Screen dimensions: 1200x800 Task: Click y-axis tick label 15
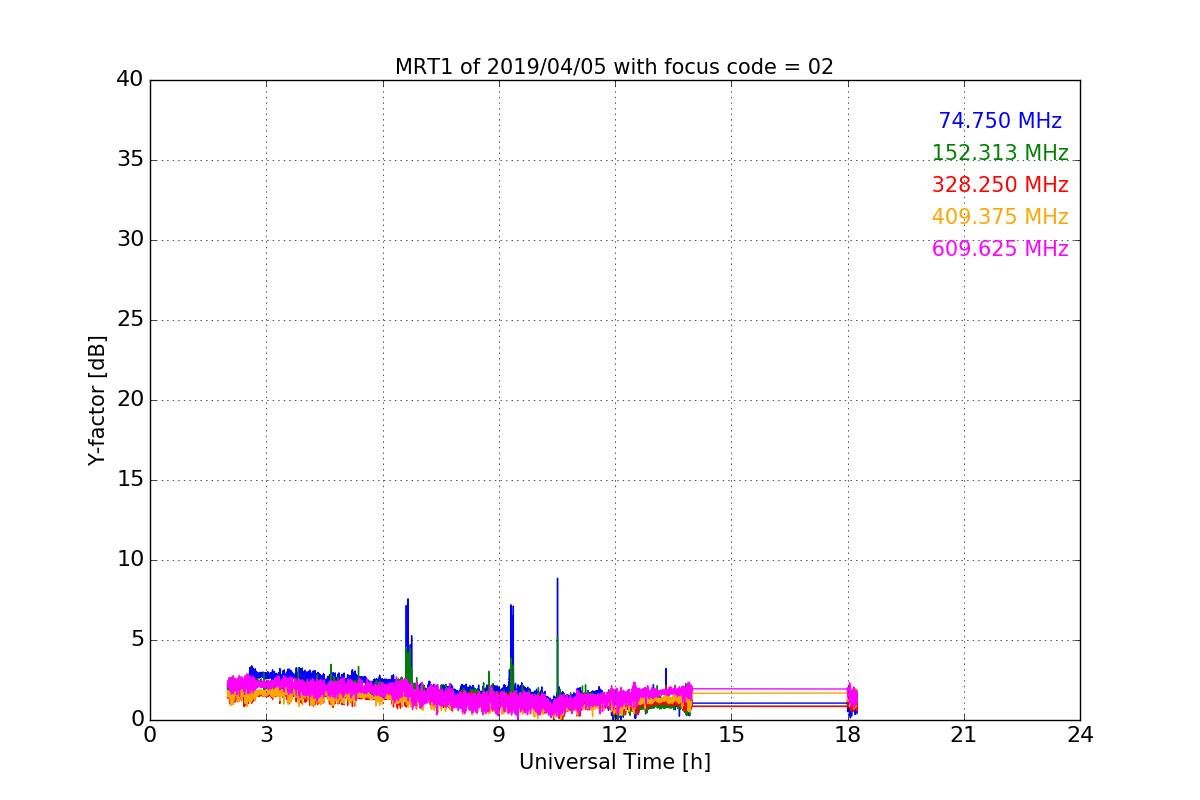(130, 480)
